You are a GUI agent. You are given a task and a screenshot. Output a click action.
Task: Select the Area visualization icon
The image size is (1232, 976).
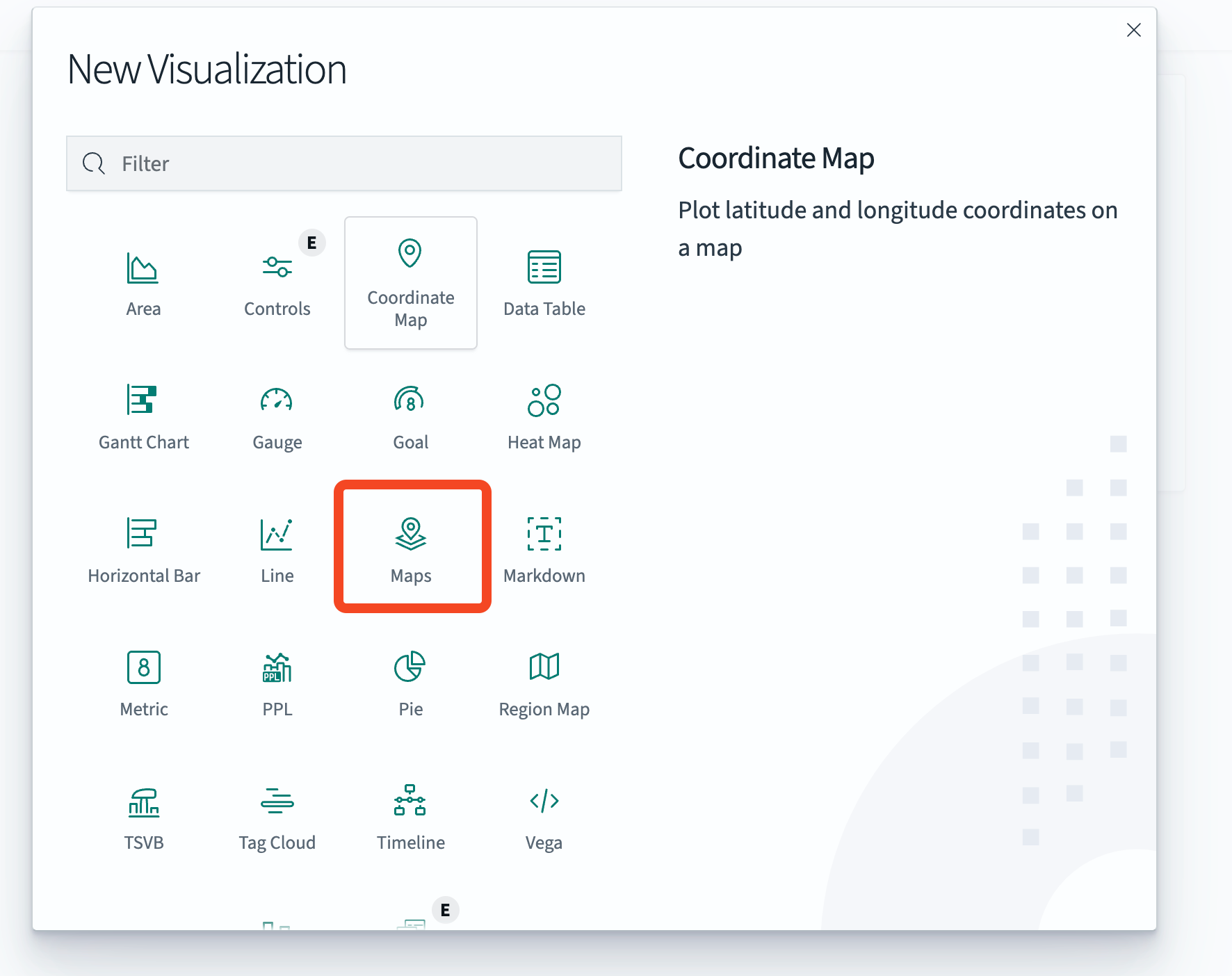pos(143,268)
